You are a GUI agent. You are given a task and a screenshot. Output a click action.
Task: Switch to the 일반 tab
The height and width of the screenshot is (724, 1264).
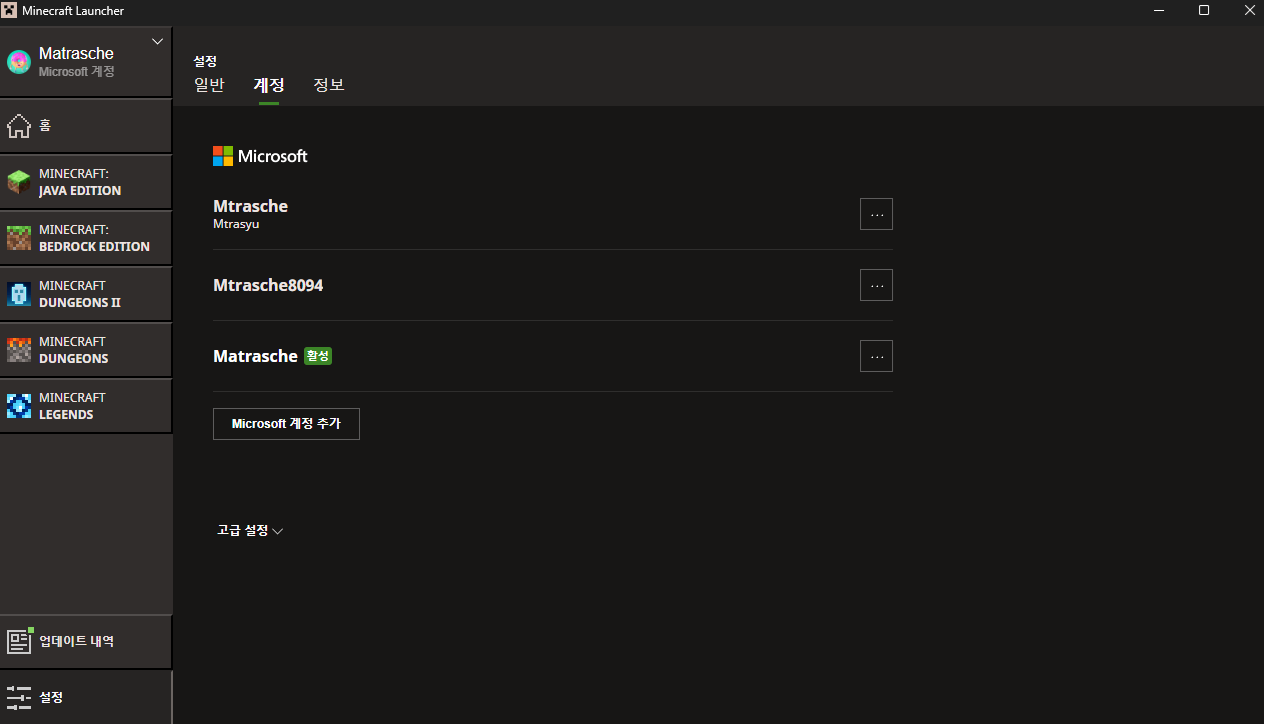[209, 85]
